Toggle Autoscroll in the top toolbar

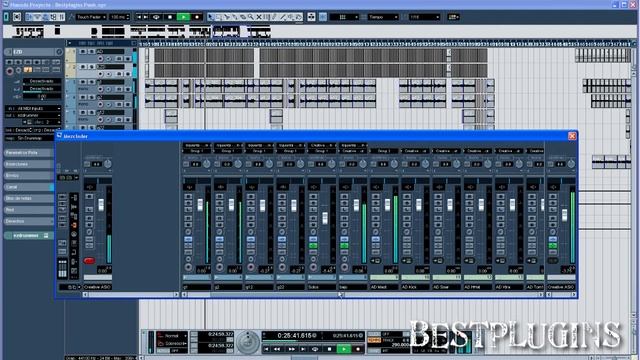click(x=311, y=17)
